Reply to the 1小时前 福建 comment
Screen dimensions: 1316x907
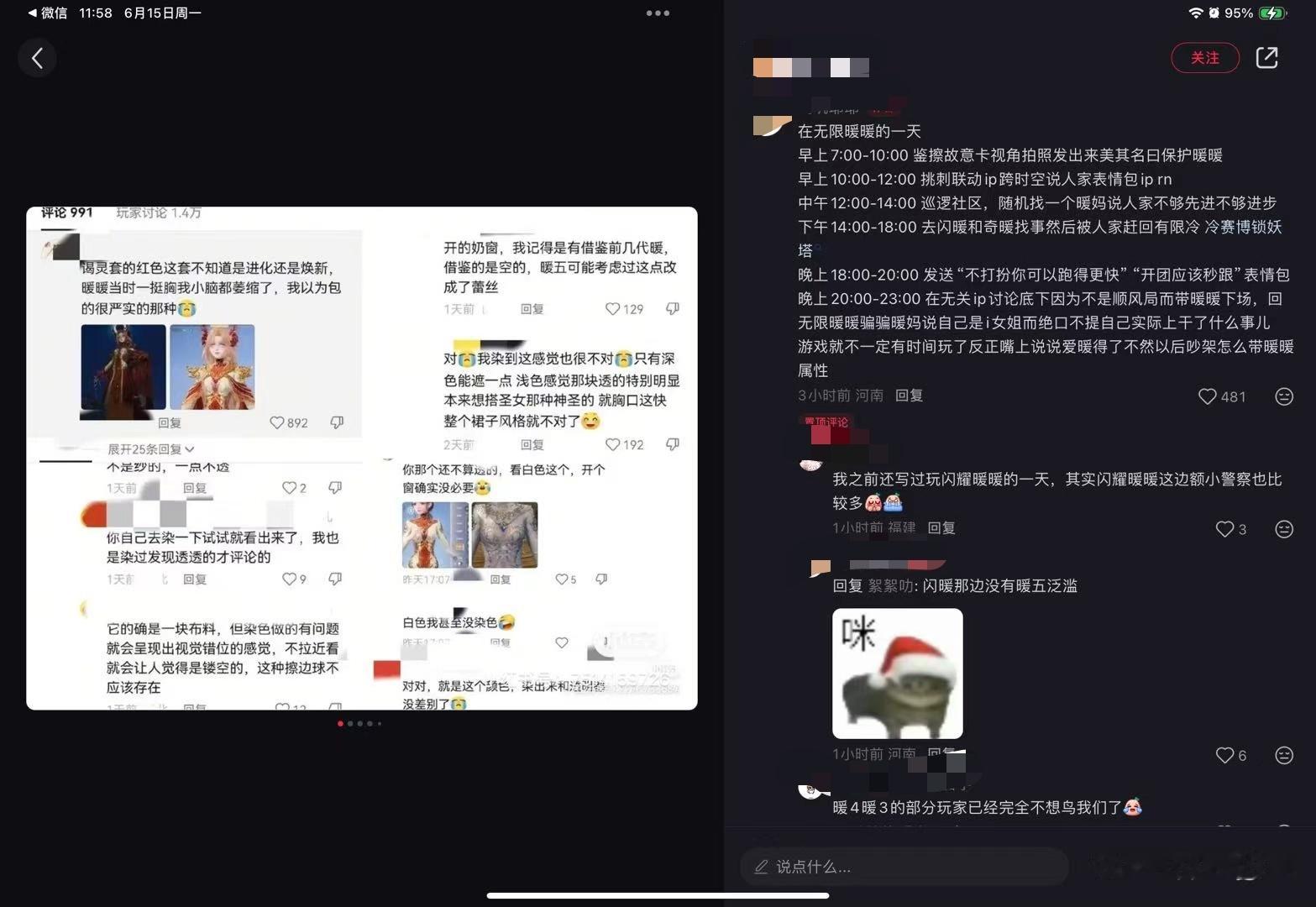coord(941,527)
